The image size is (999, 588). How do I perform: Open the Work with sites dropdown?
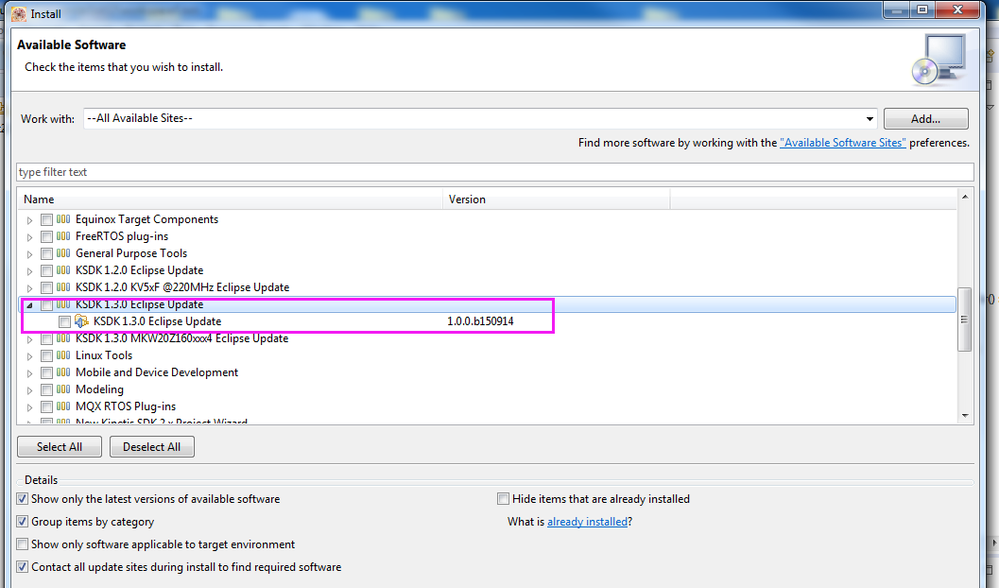pos(870,118)
